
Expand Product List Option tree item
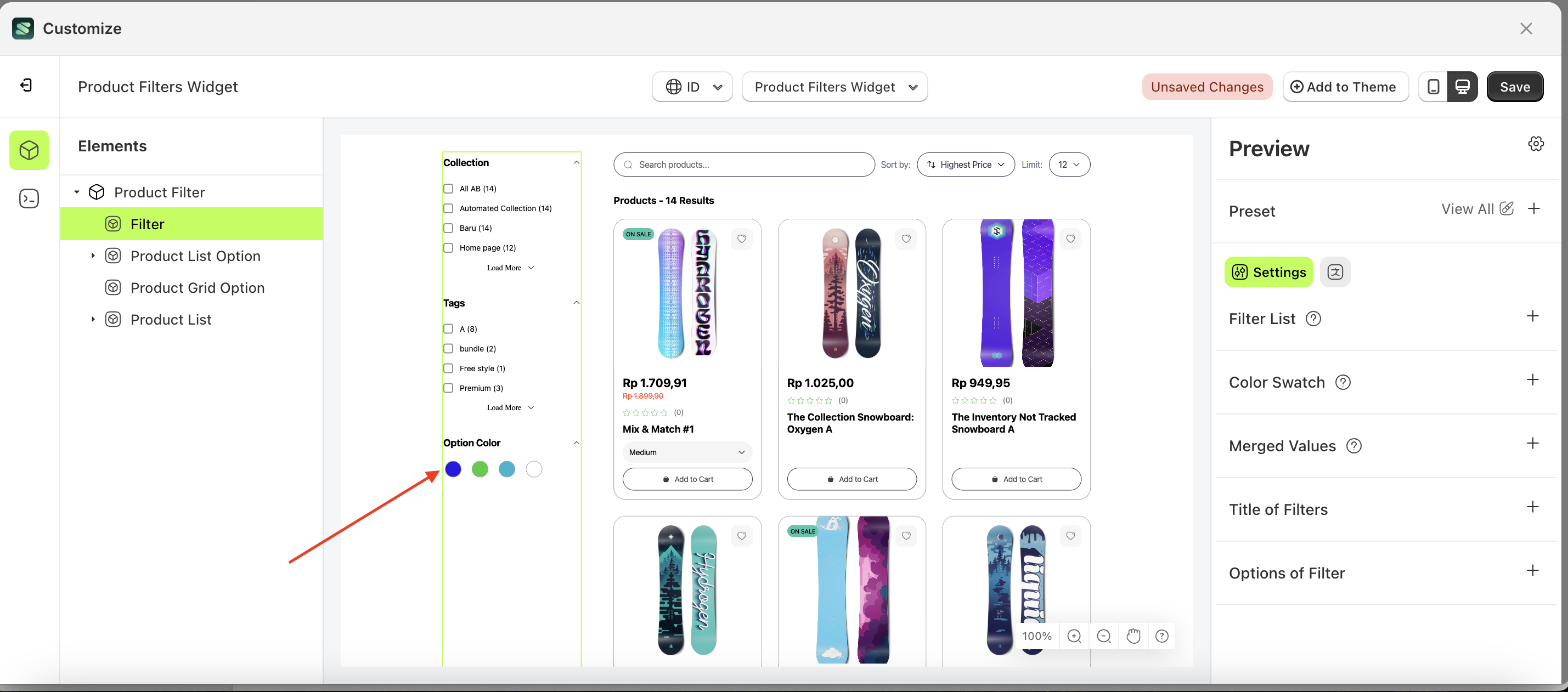[93, 256]
